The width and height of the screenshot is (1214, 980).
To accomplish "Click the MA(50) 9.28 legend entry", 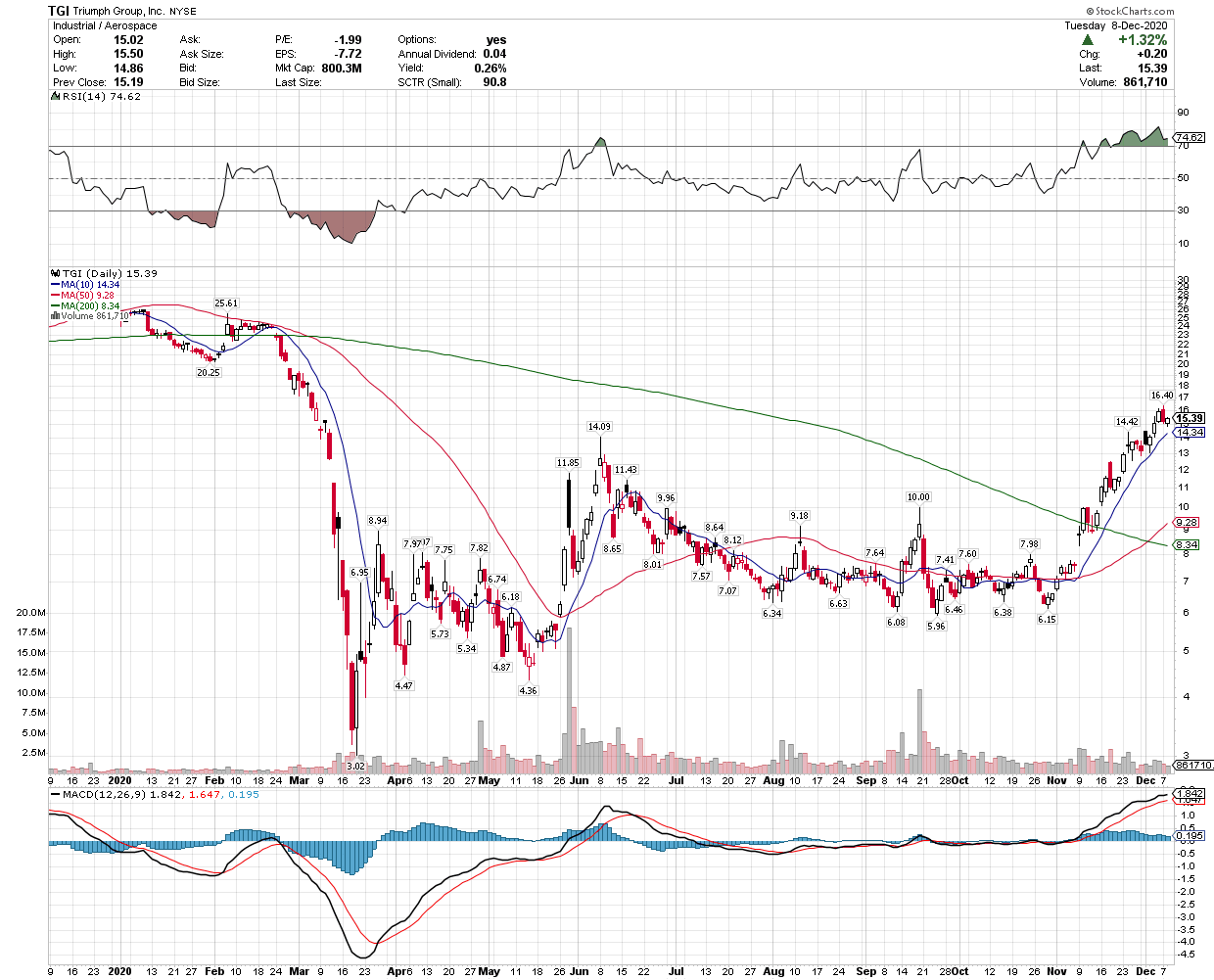I will click(x=84, y=295).
